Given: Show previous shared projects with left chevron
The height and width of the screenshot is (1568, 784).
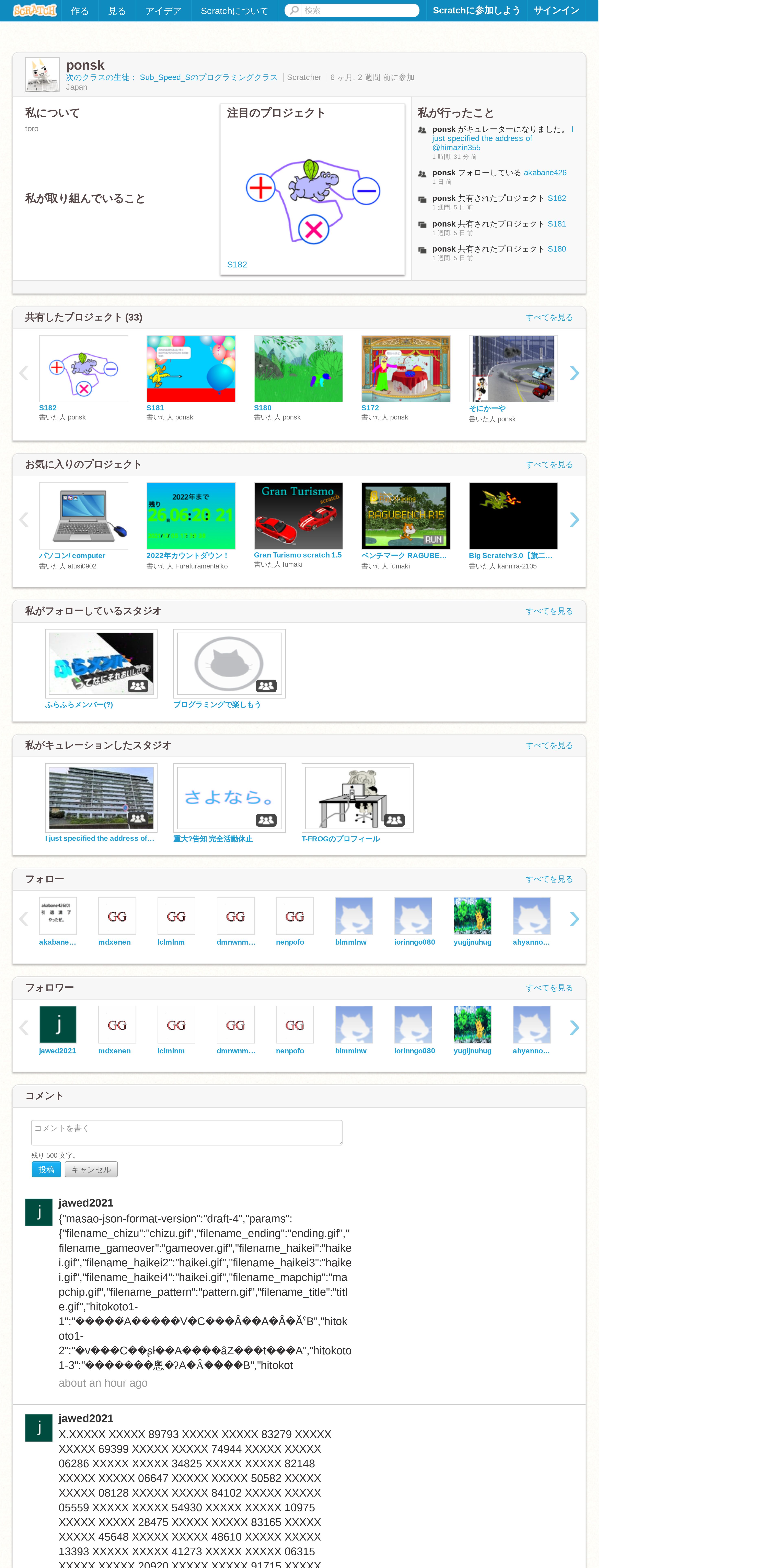Looking at the screenshot, I should click(24, 373).
